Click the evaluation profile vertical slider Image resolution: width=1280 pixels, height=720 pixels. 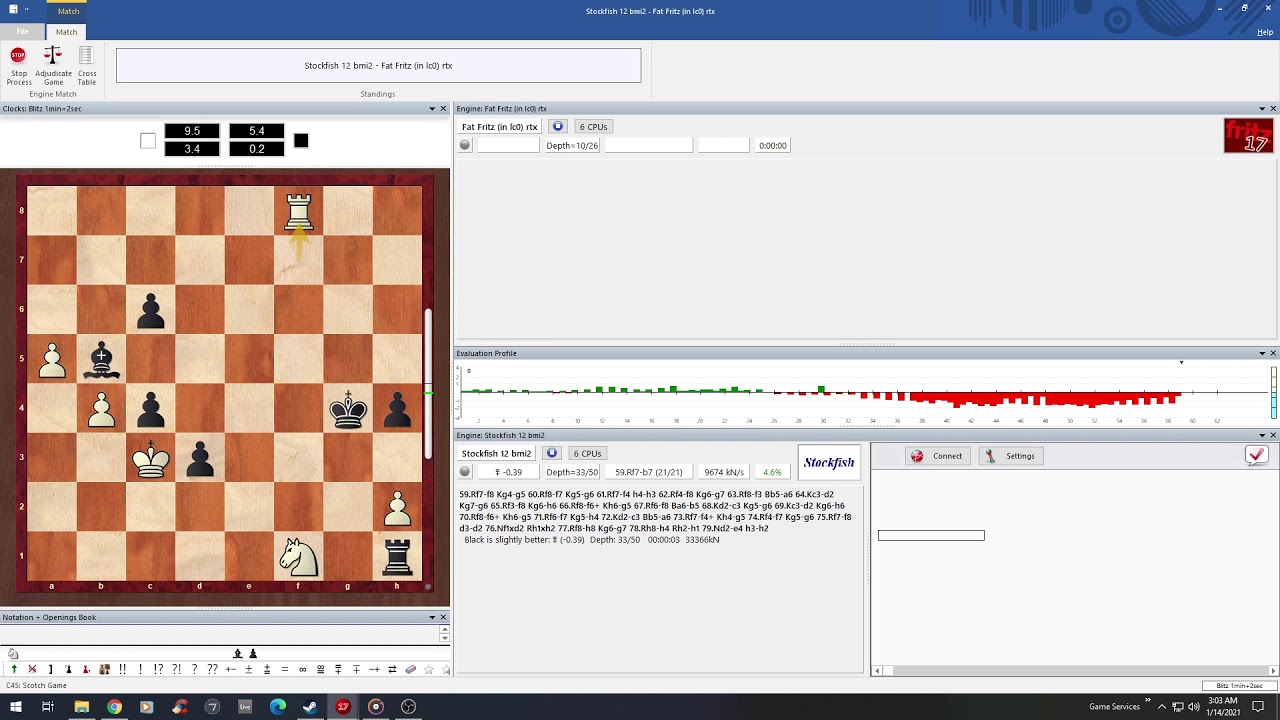coord(1274,393)
